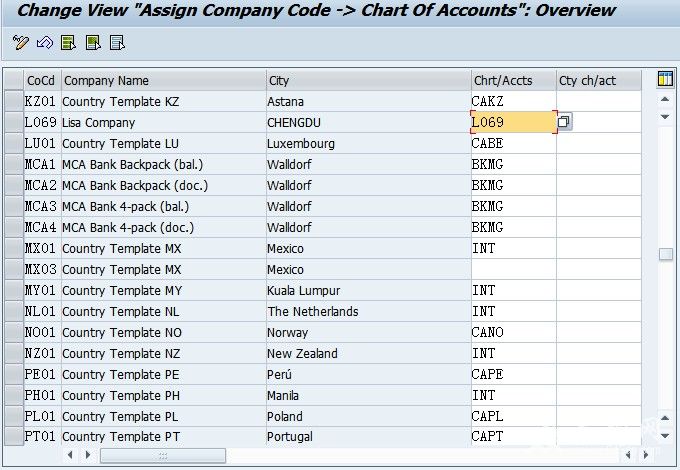Open the table configuration settings icon
Image resolution: width=680 pixels, height=470 pixels.
(665, 79)
